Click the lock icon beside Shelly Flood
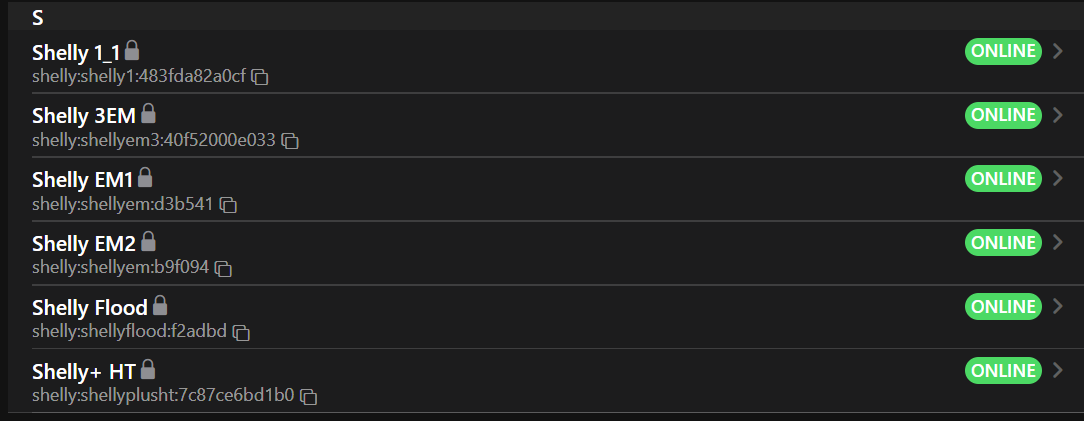The height and width of the screenshot is (421, 1084). point(160,305)
